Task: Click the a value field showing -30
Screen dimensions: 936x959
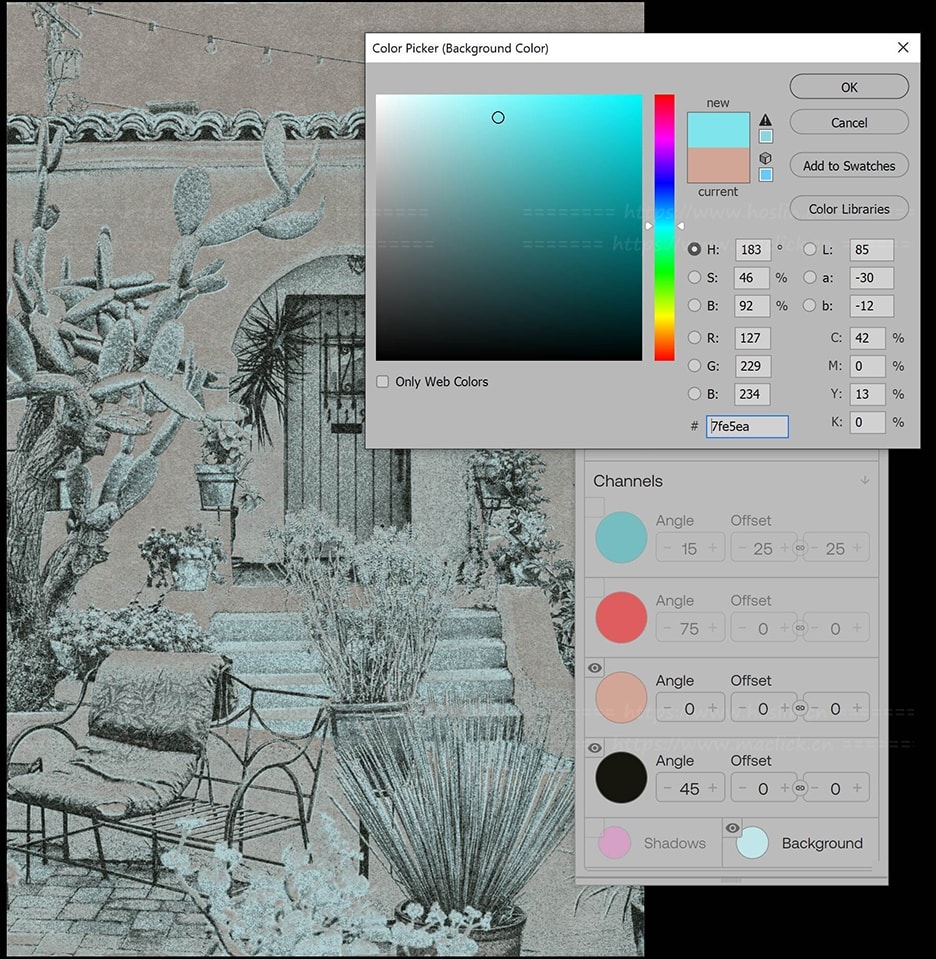Action: coord(871,278)
